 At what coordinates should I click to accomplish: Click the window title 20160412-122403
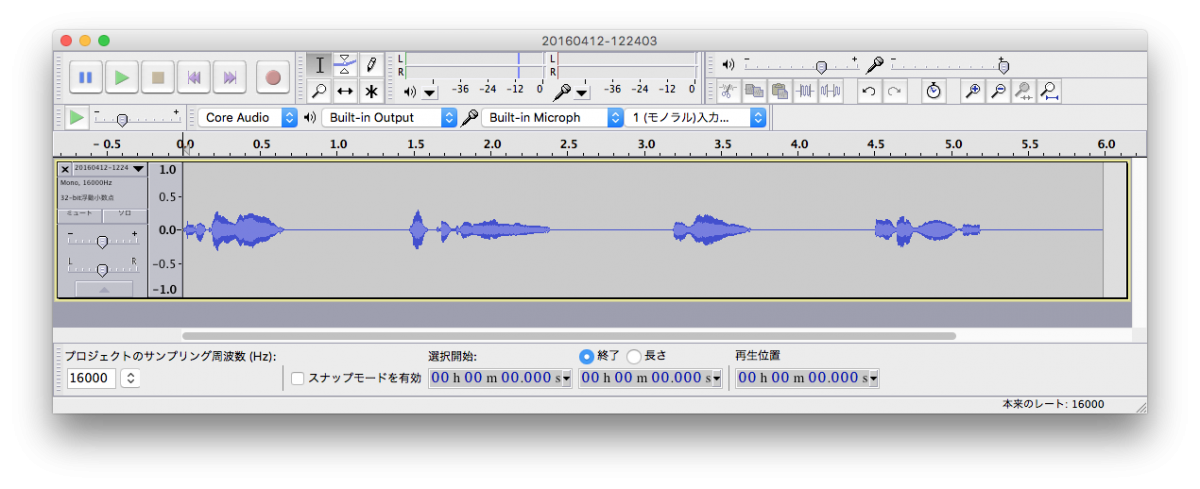coord(599,40)
